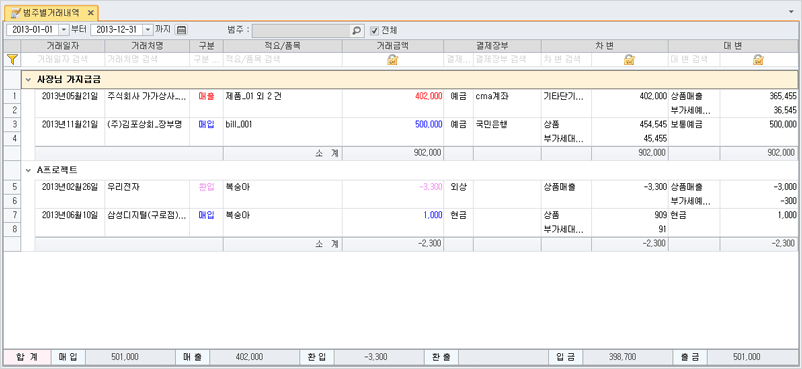This screenshot has height=369, width=802.
Task: Sort by 결제장부 column header
Action: coord(492,46)
